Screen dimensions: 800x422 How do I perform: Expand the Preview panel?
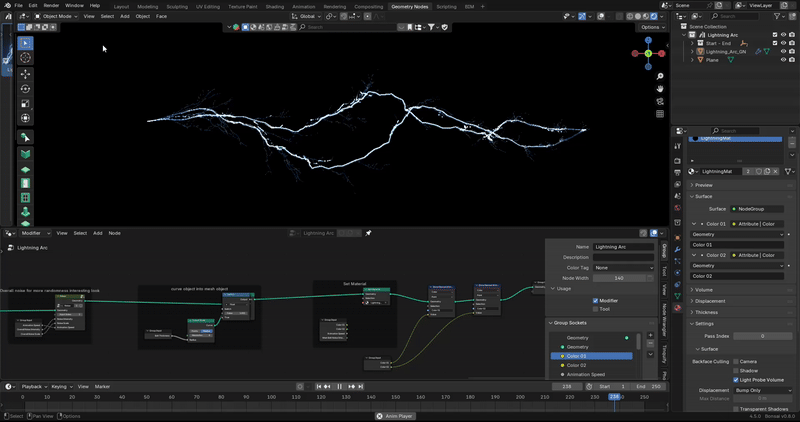(x=704, y=185)
